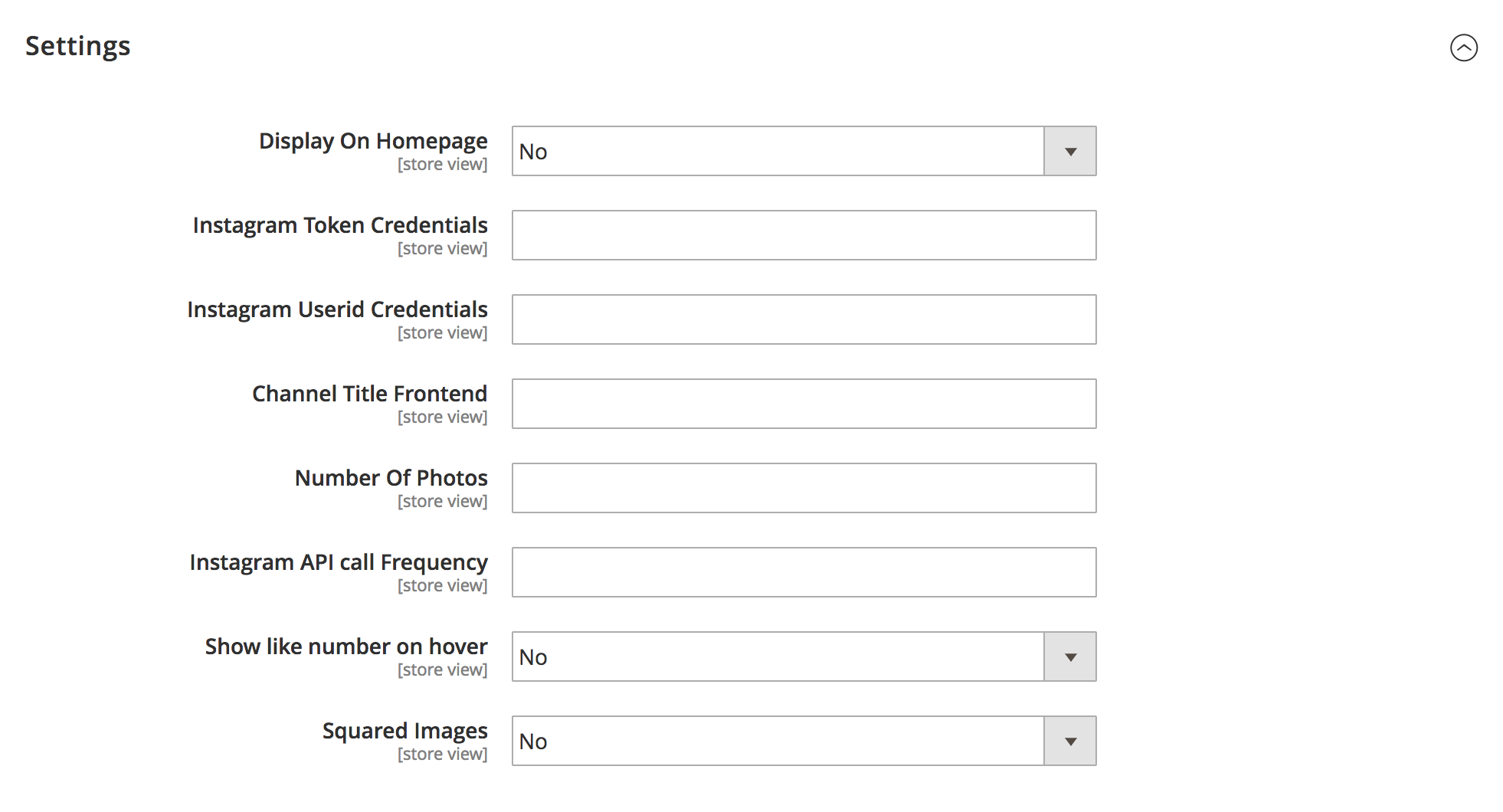Focus the Instagram Token Credentials text field

click(x=804, y=236)
